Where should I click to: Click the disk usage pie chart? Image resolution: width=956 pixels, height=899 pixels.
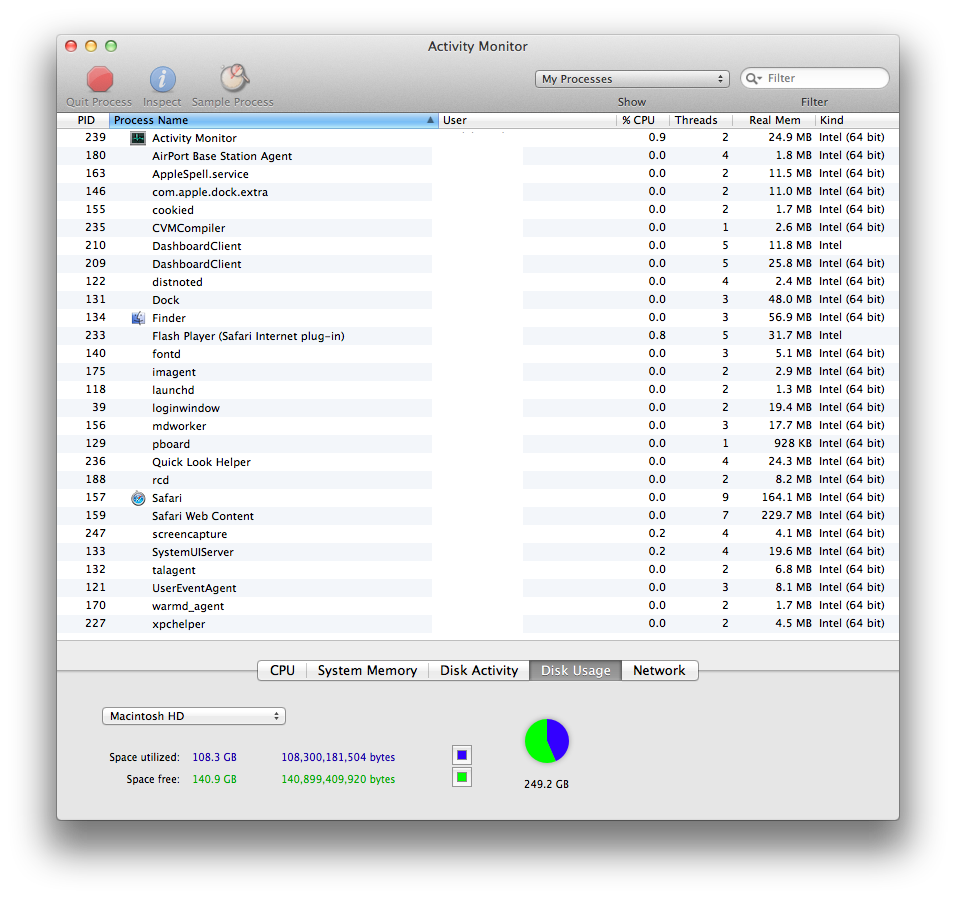tap(547, 741)
